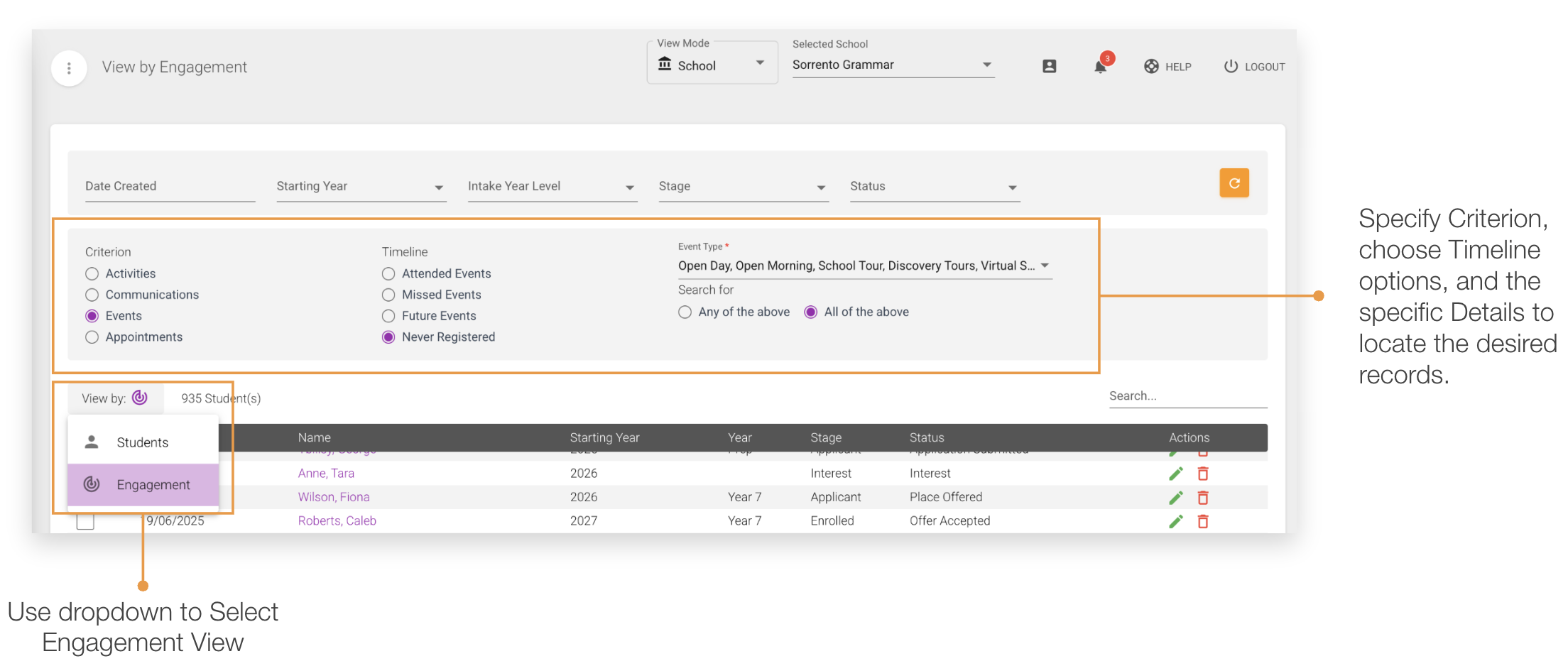The width and height of the screenshot is (1568, 666).
Task: Select Students from the View by menu
Action: [142, 442]
